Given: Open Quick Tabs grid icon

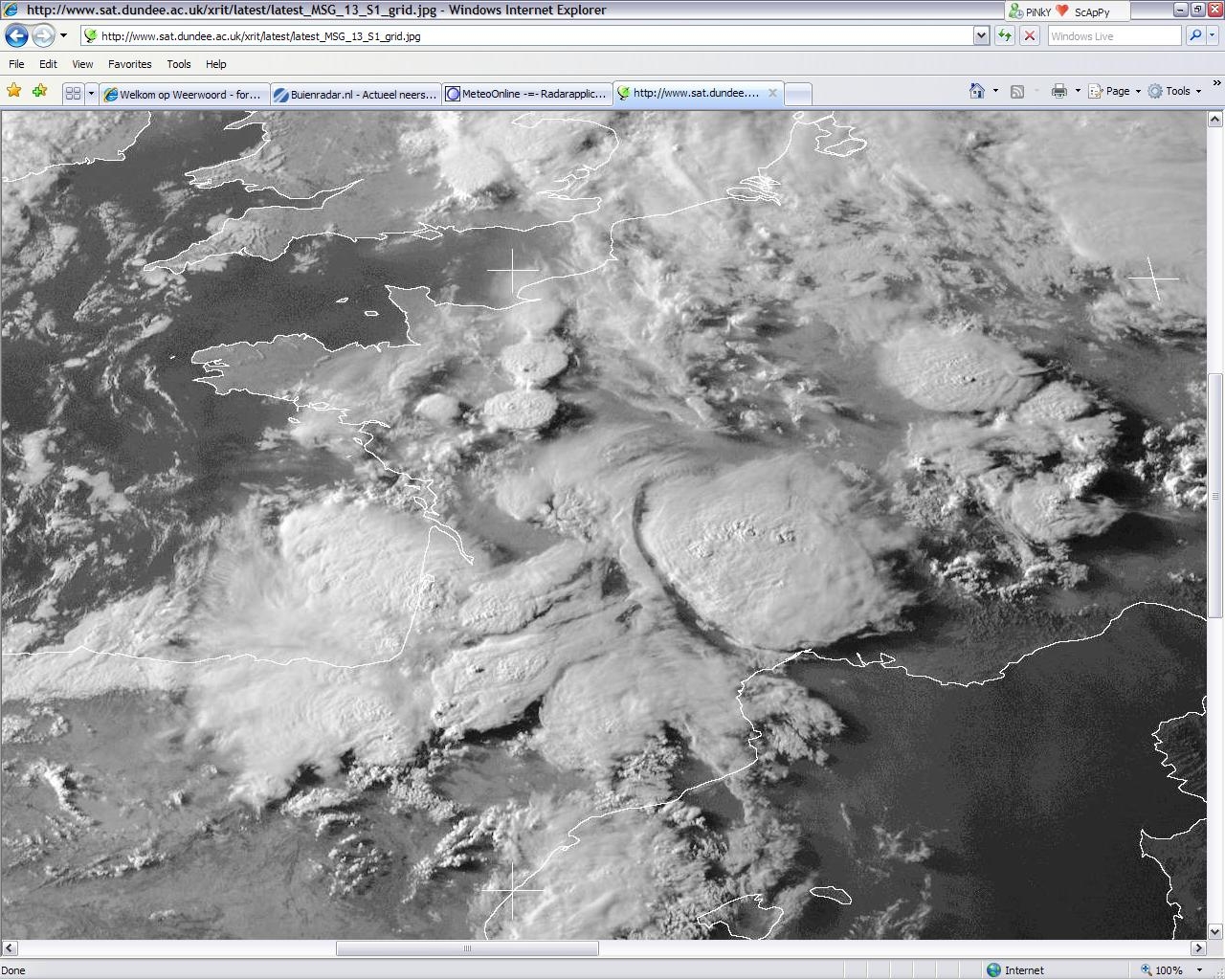Looking at the screenshot, I should point(73,94).
